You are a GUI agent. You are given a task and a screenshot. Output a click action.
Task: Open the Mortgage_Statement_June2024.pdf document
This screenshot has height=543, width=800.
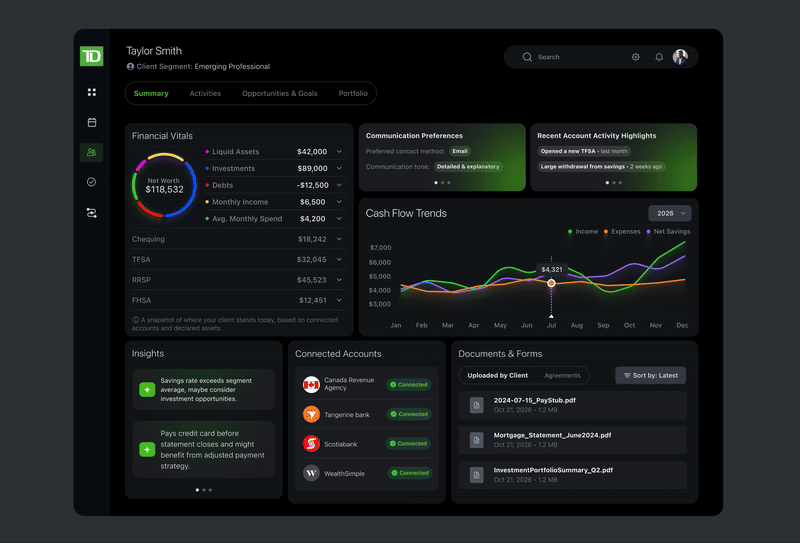point(572,440)
